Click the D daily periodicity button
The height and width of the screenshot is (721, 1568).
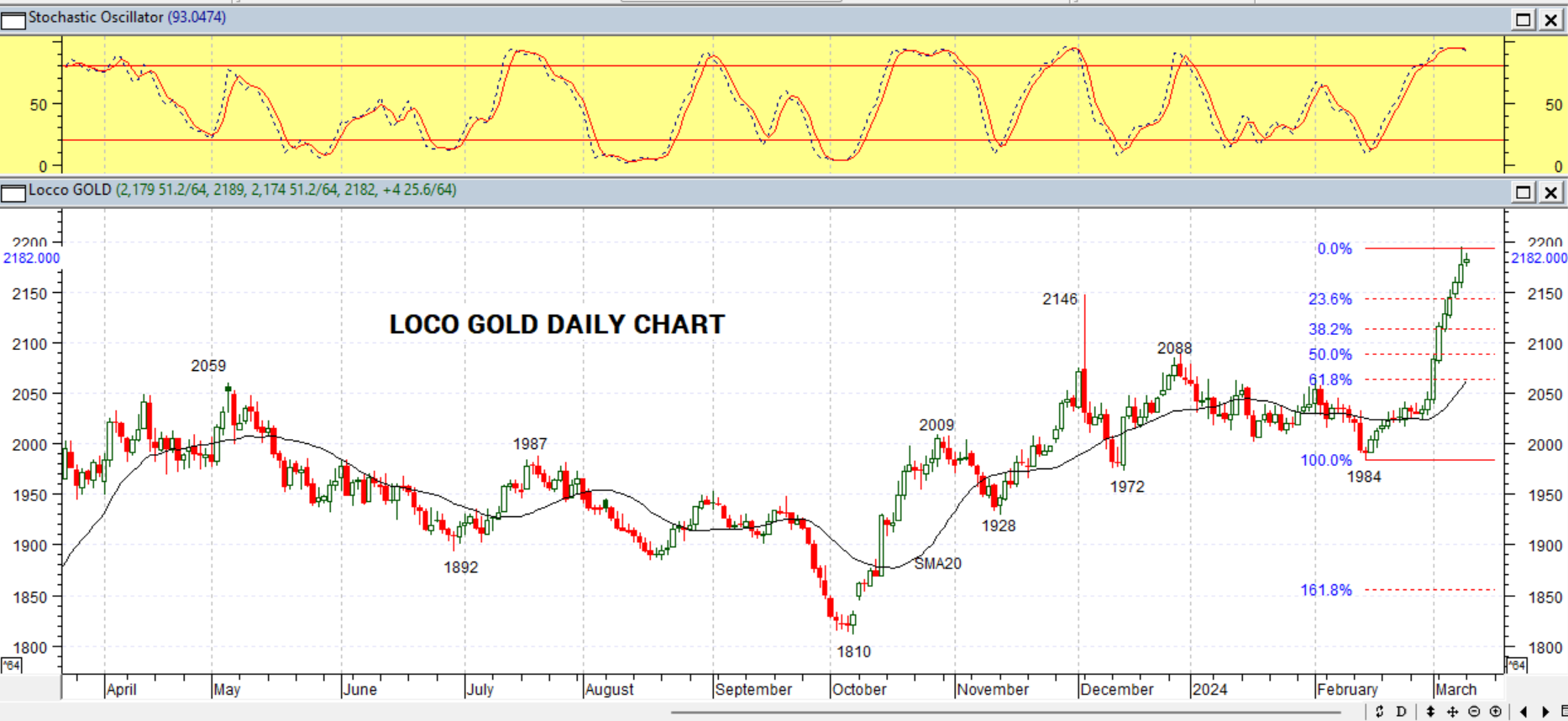pyautogui.click(x=1401, y=712)
